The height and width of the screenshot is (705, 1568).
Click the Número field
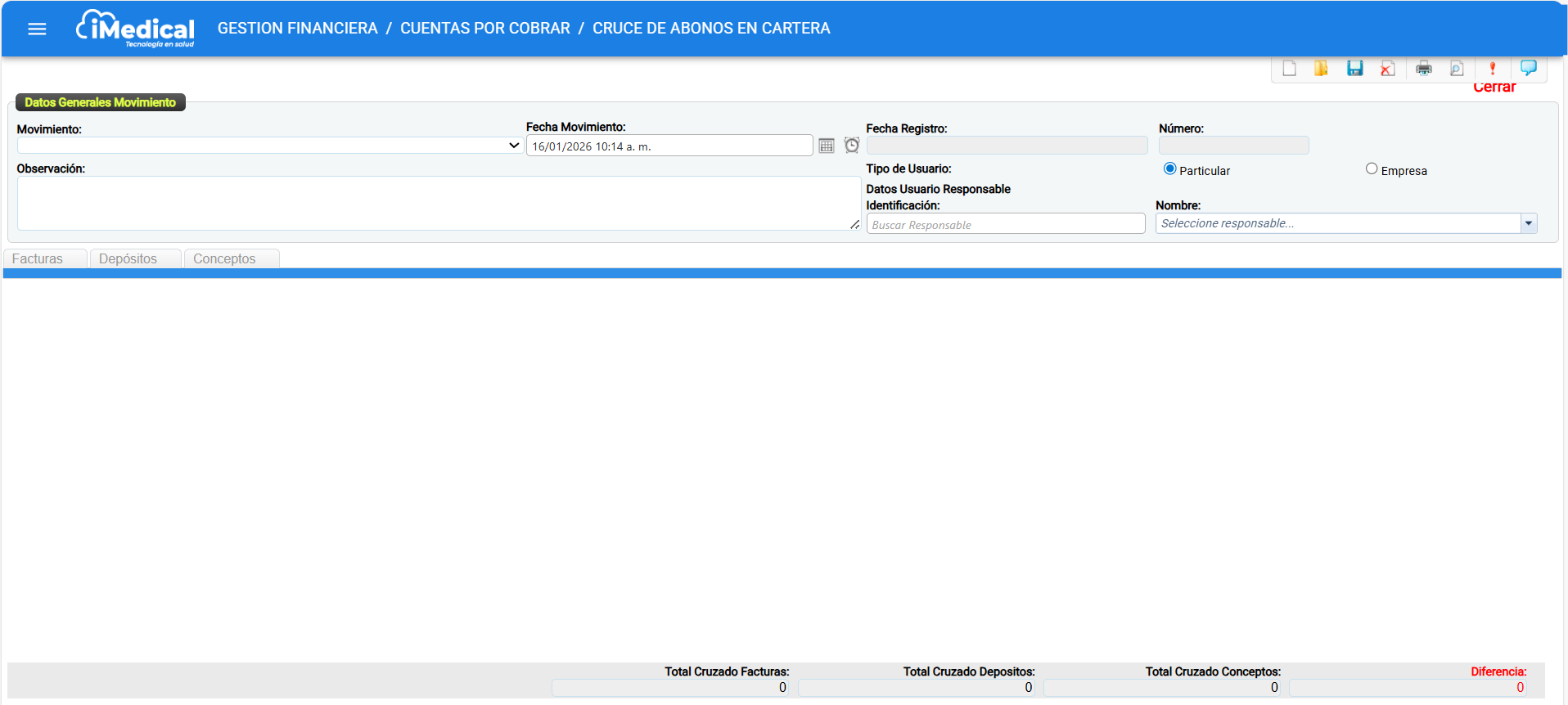click(x=1234, y=146)
